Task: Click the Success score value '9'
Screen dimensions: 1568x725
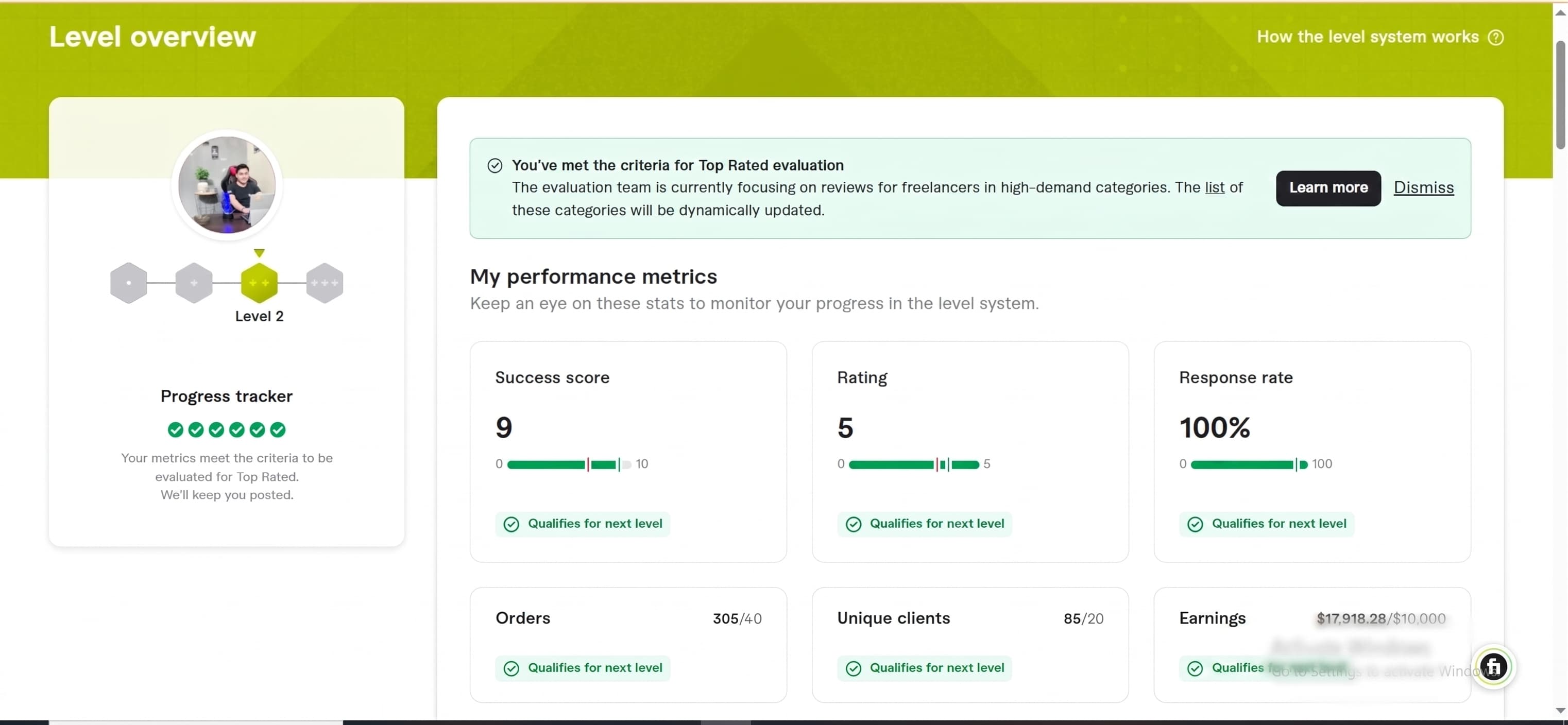Action: coord(503,427)
